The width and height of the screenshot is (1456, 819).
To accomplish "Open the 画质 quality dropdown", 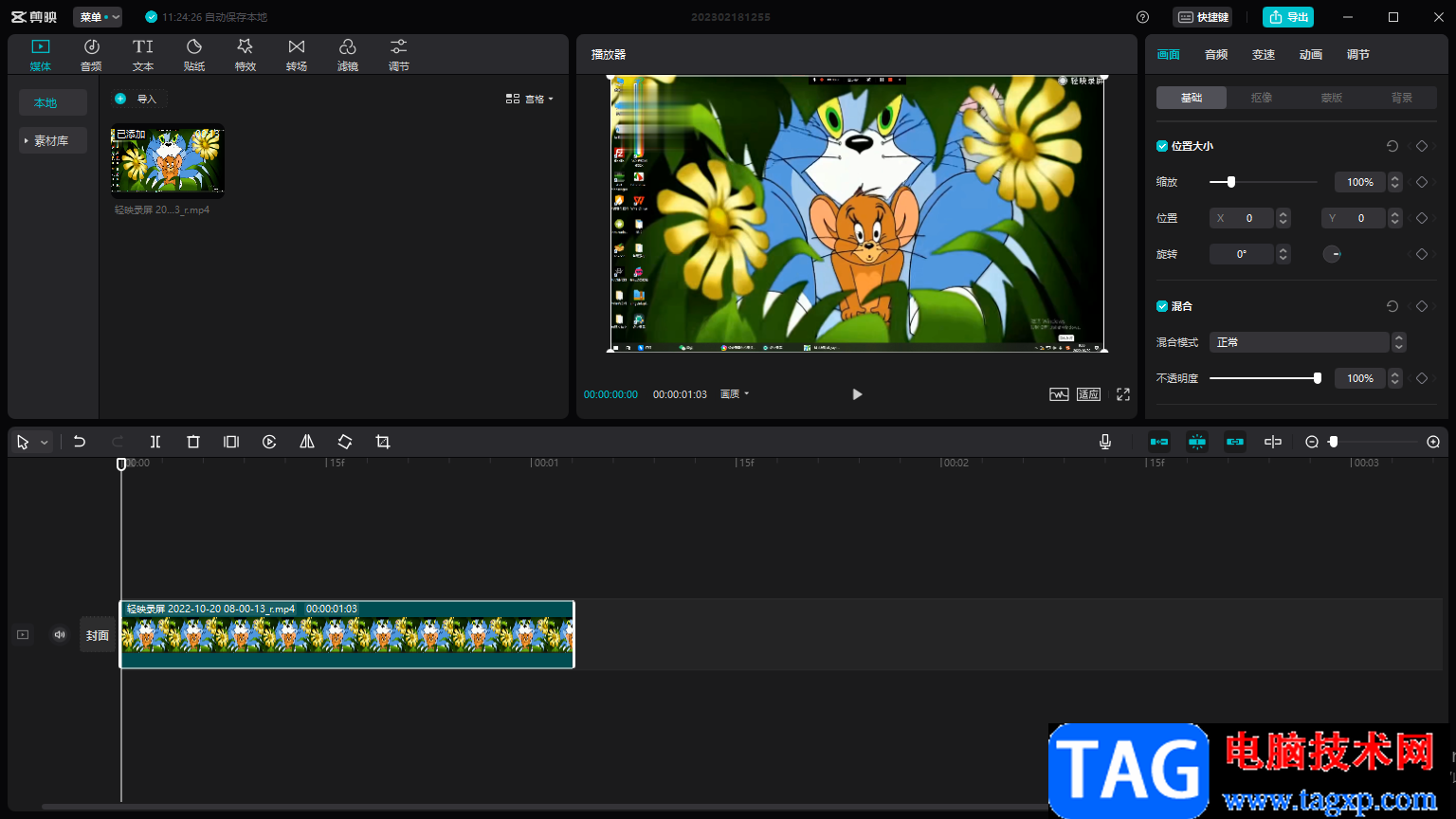I will [x=735, y=394].
